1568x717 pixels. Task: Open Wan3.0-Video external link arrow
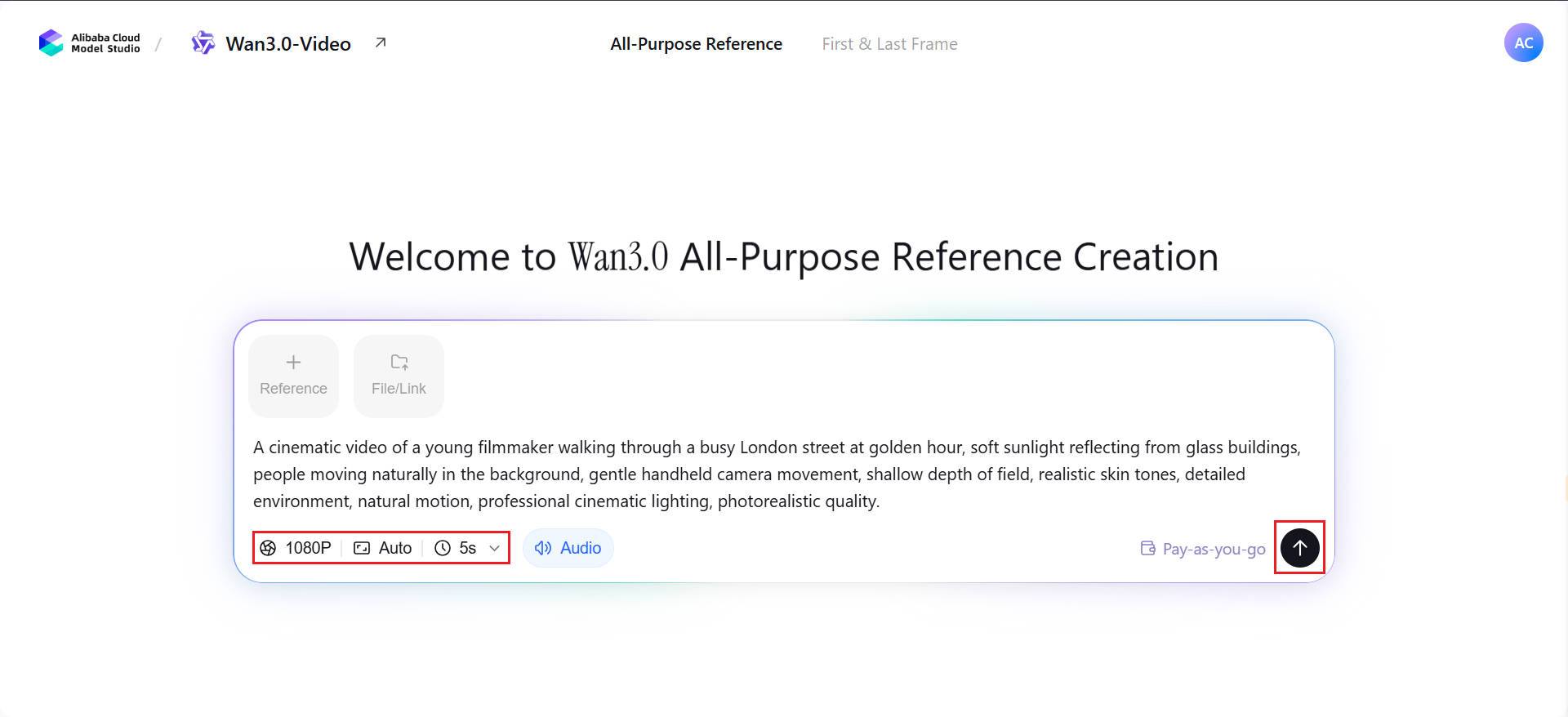(381, 42)
